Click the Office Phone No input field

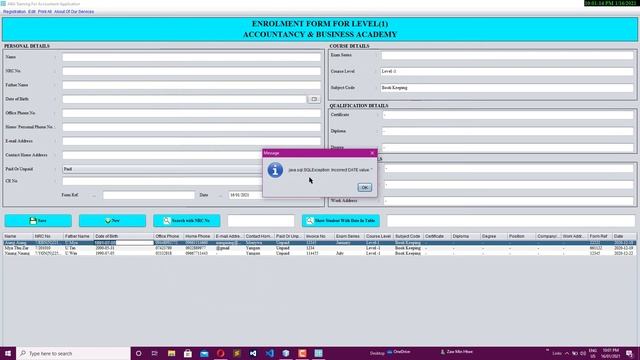click(x=191, y=113)
